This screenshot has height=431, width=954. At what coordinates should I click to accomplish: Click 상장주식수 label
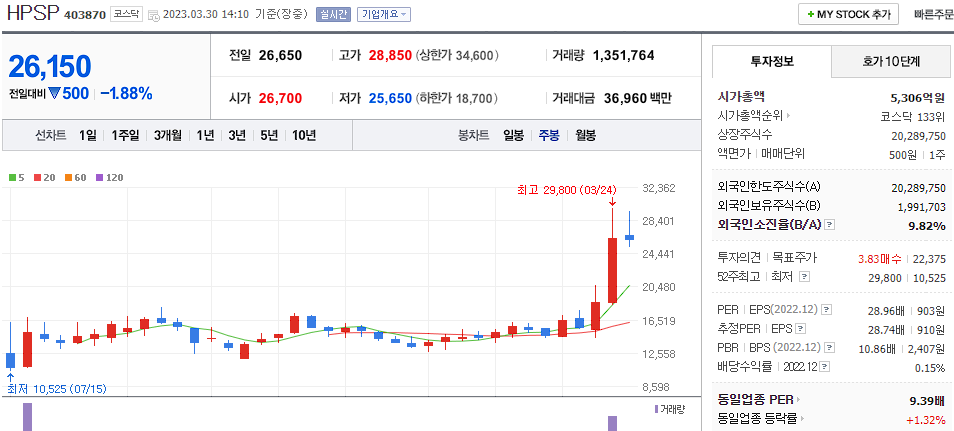(745, 135)
